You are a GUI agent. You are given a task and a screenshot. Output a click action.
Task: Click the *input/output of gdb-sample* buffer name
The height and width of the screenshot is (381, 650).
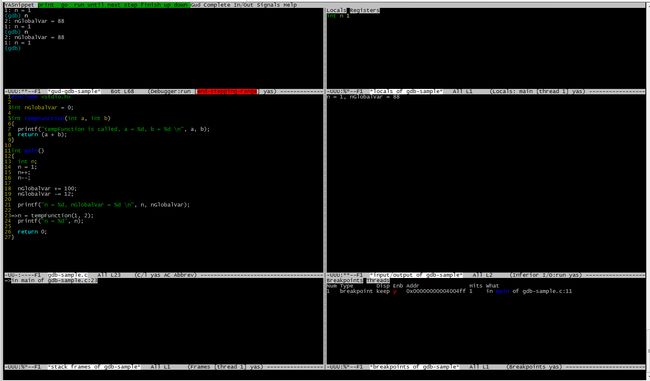tap(416, 275)
